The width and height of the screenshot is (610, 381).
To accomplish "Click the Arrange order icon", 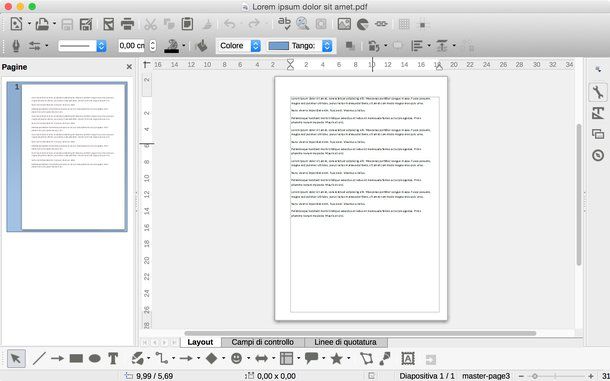I will tap(442, 46).
